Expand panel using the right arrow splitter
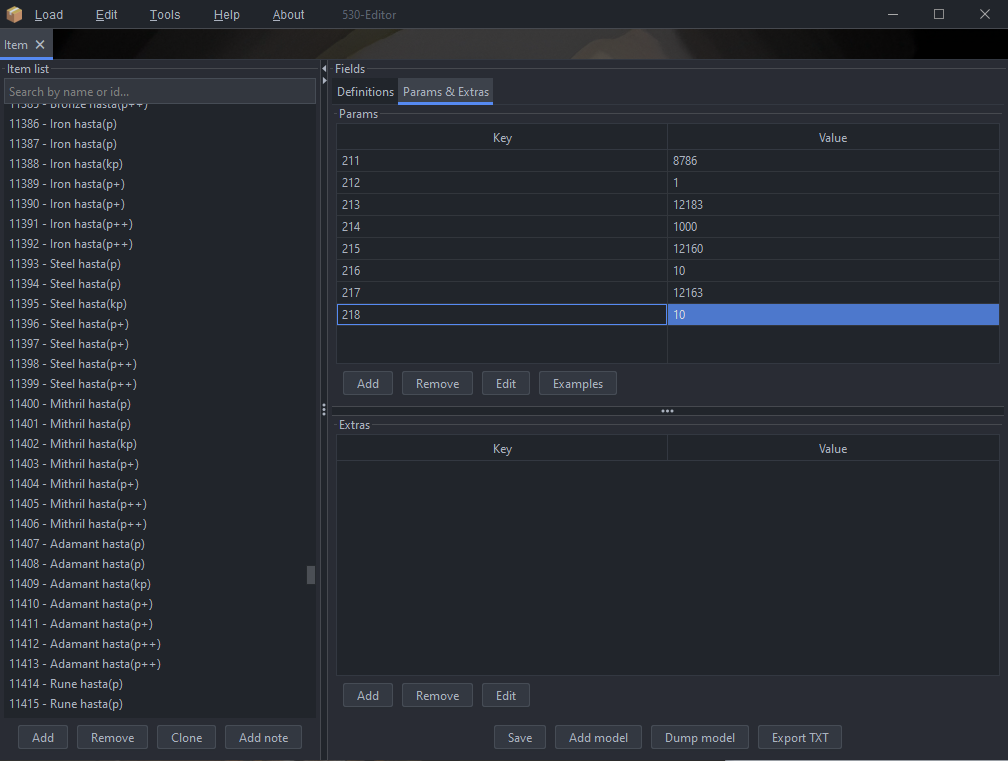1008x761 pixels. pyautogui.click(x=324, y=80)
